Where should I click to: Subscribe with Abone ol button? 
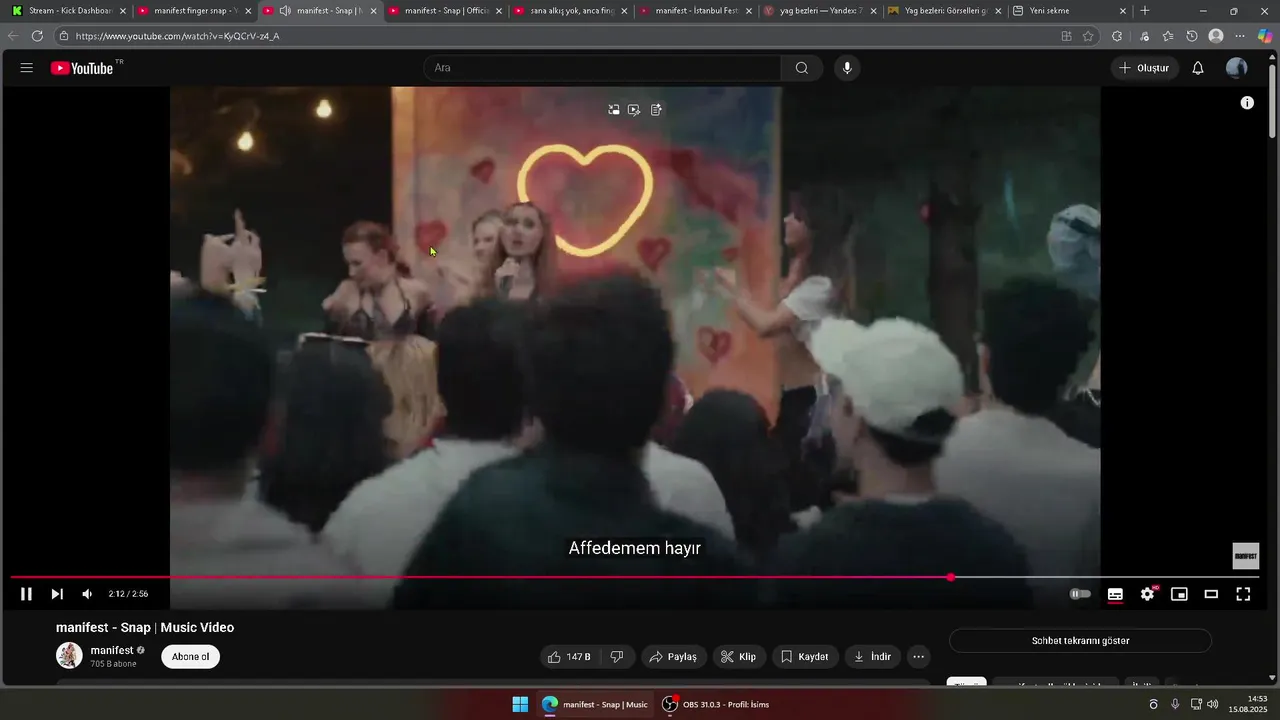190,657
